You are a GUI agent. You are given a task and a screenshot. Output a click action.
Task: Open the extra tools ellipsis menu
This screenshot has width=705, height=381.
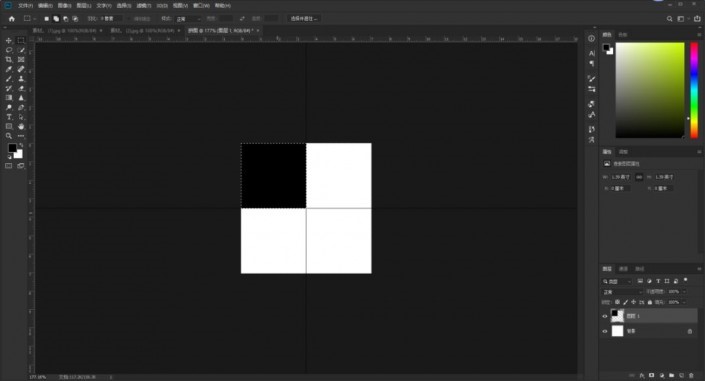[x=21, y=136]
